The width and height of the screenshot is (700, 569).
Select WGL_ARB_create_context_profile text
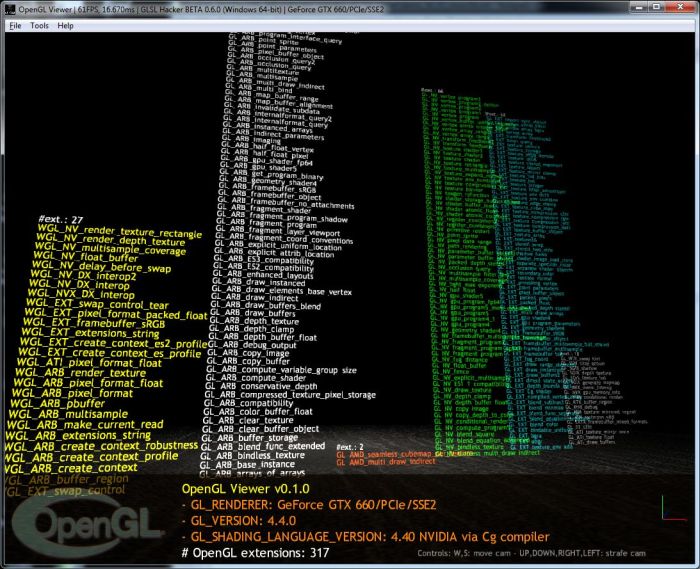(x=92, y=457)
